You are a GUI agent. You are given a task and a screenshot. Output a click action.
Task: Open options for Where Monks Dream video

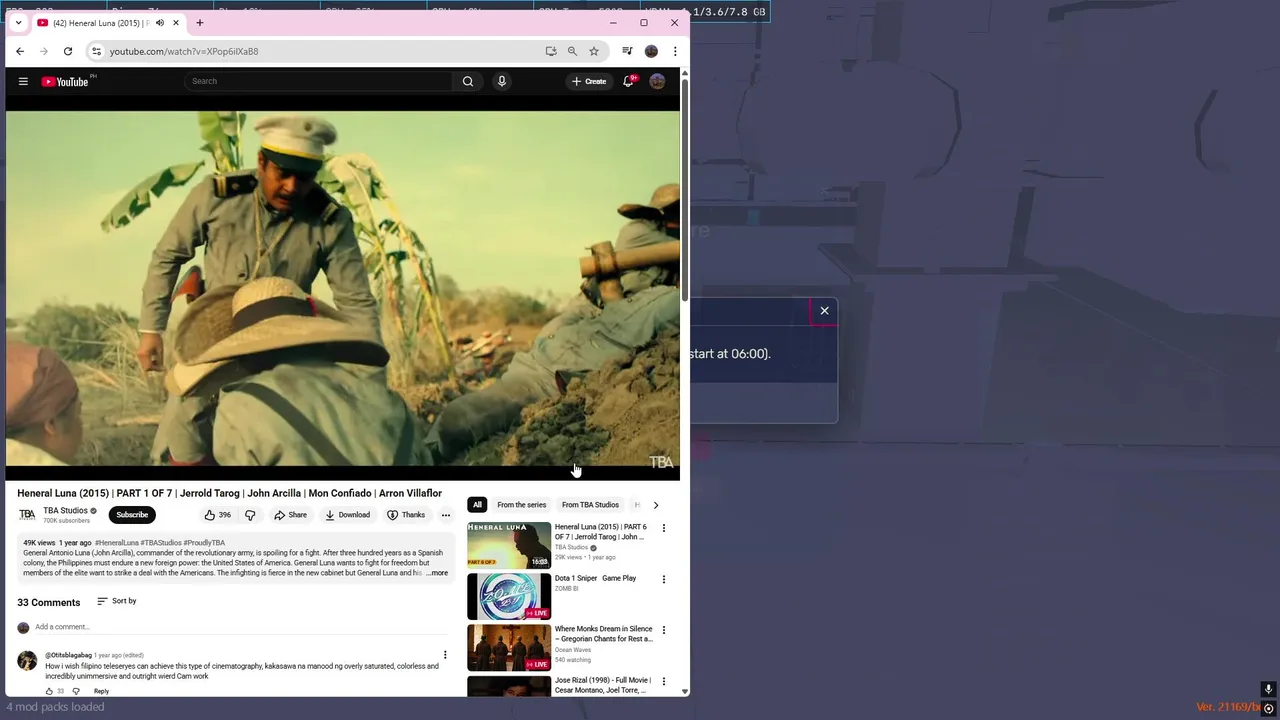coord(663,630)
